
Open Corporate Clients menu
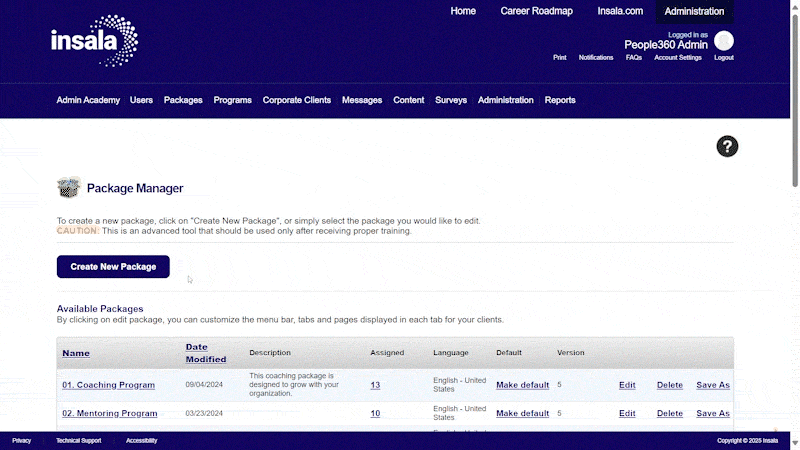coord(297,100)
